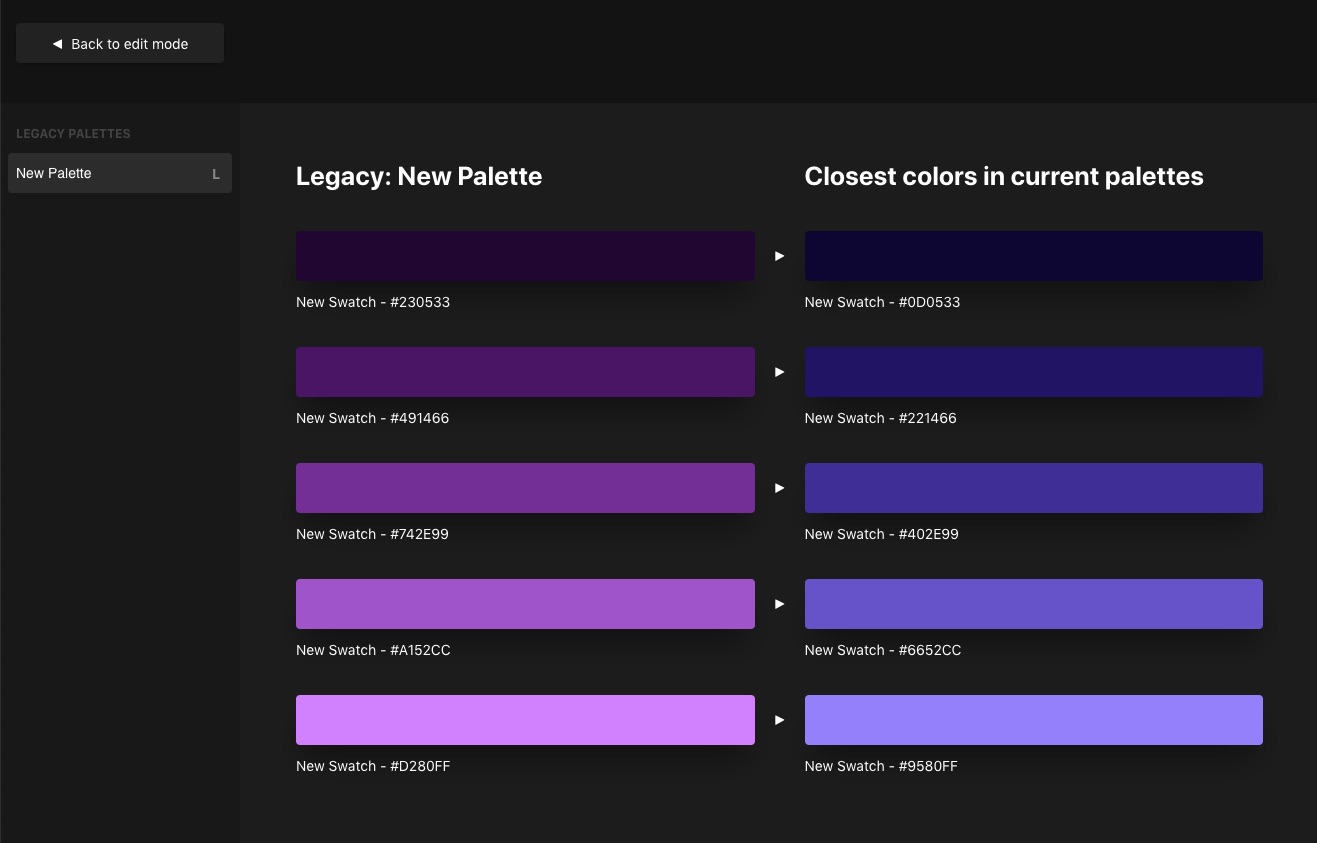This screenshot has height=843, width=1317.
Task: Select the closest color swatch #402E99
Action: click(x=1033, y=488)
